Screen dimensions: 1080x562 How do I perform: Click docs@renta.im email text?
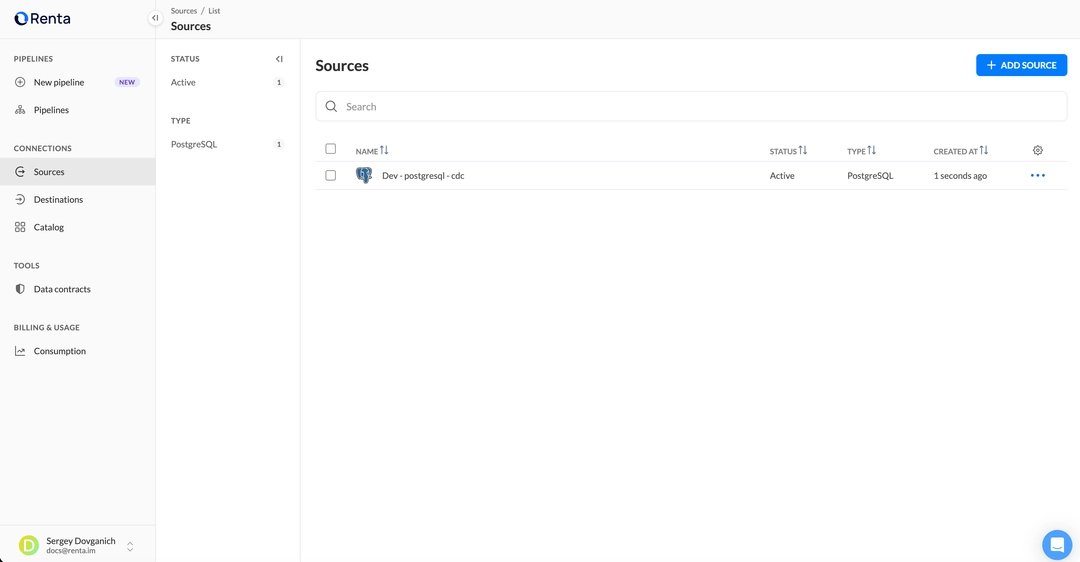71,551
